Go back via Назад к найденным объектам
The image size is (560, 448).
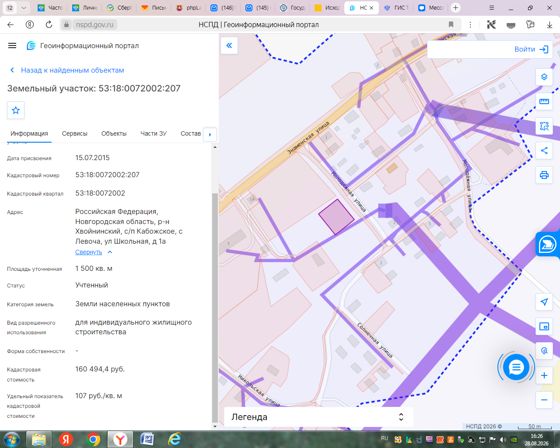(68, 70)
